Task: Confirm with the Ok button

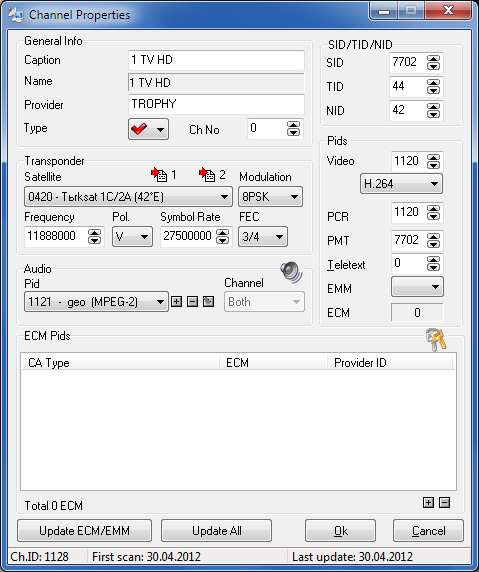Action: point(340,531)
